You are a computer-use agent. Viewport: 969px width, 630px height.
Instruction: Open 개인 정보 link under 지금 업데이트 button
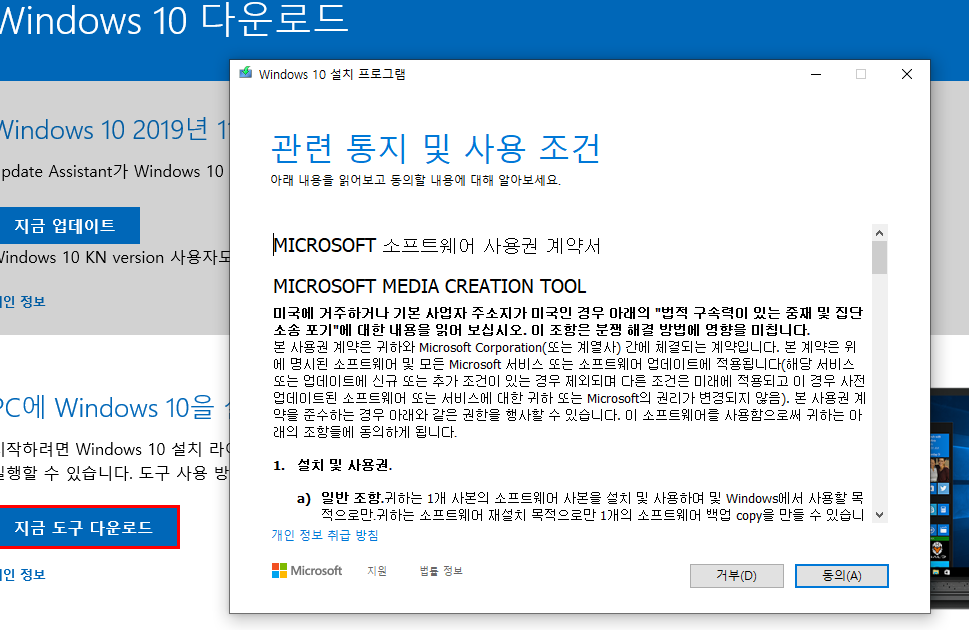pos(23,302)
